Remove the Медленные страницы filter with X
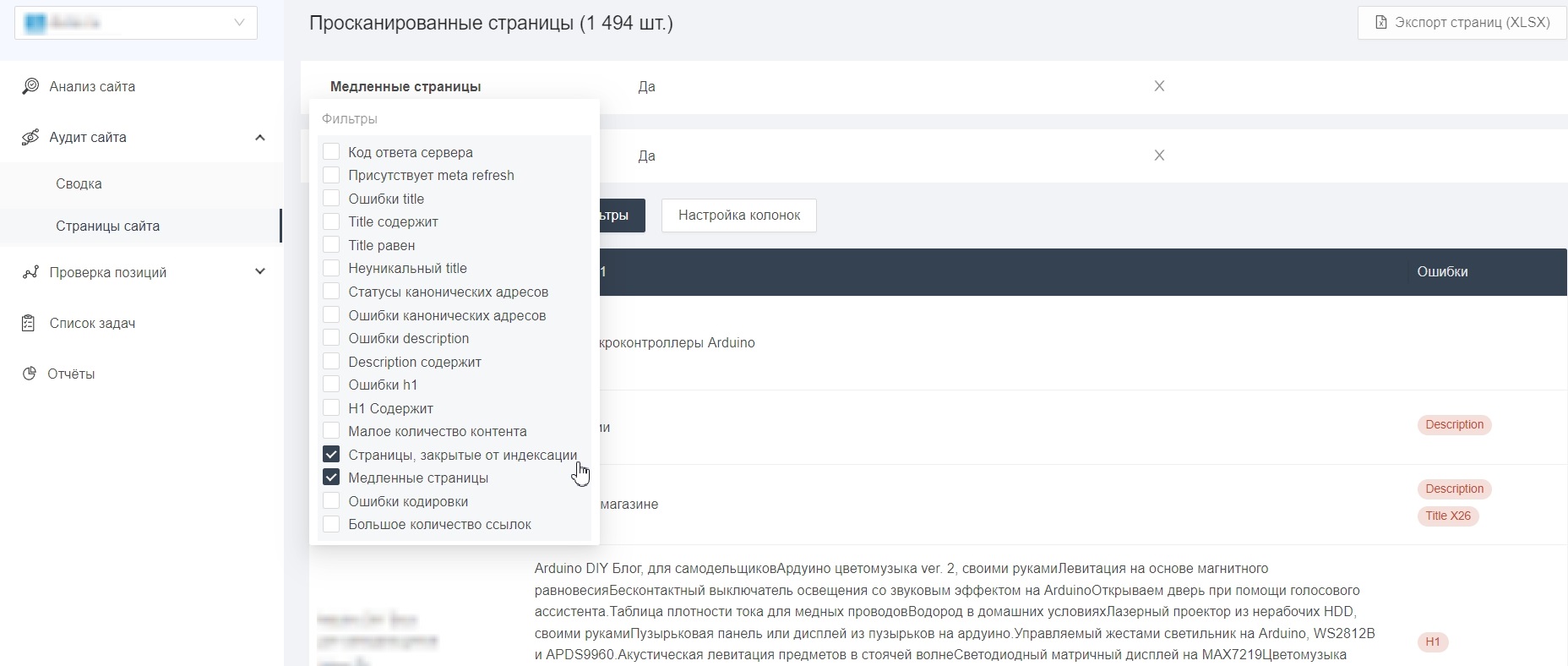Screen dimensions: 1568x666 pyautogui.click(x=1159, y=86)
